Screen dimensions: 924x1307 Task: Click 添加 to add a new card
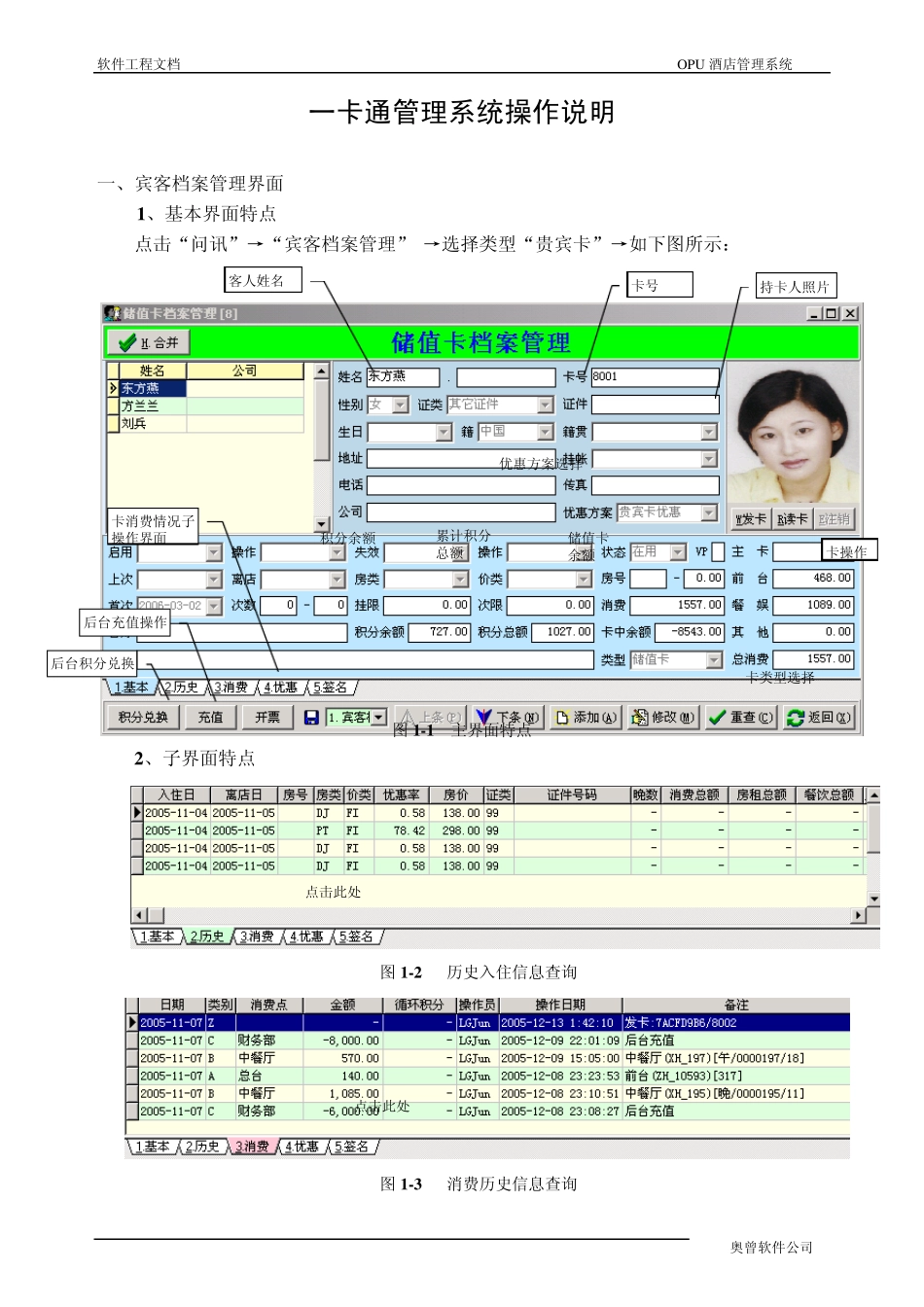tap(585, 718)
